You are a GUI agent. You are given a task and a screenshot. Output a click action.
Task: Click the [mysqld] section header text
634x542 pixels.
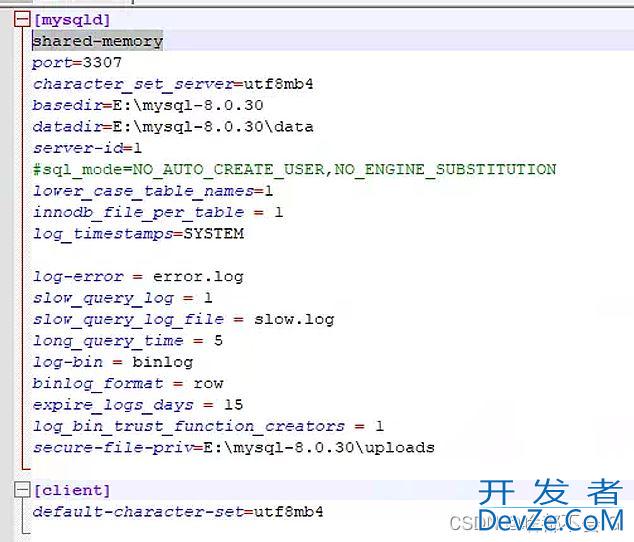72,20
